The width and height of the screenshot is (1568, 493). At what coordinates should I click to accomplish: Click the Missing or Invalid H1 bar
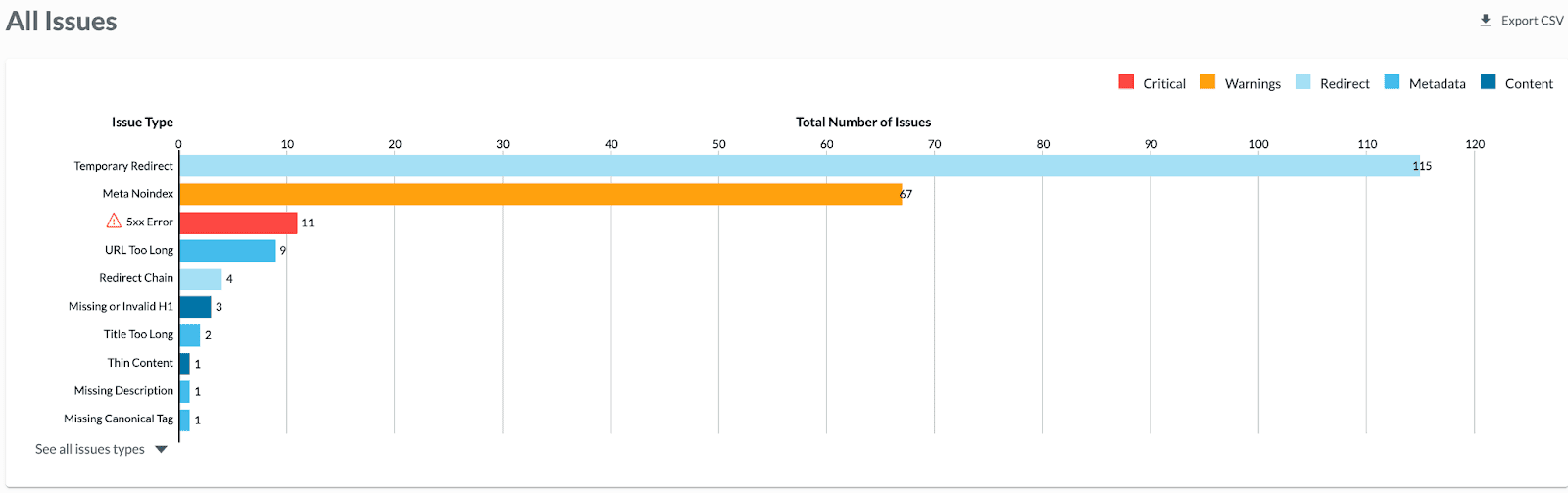[195, 307]
